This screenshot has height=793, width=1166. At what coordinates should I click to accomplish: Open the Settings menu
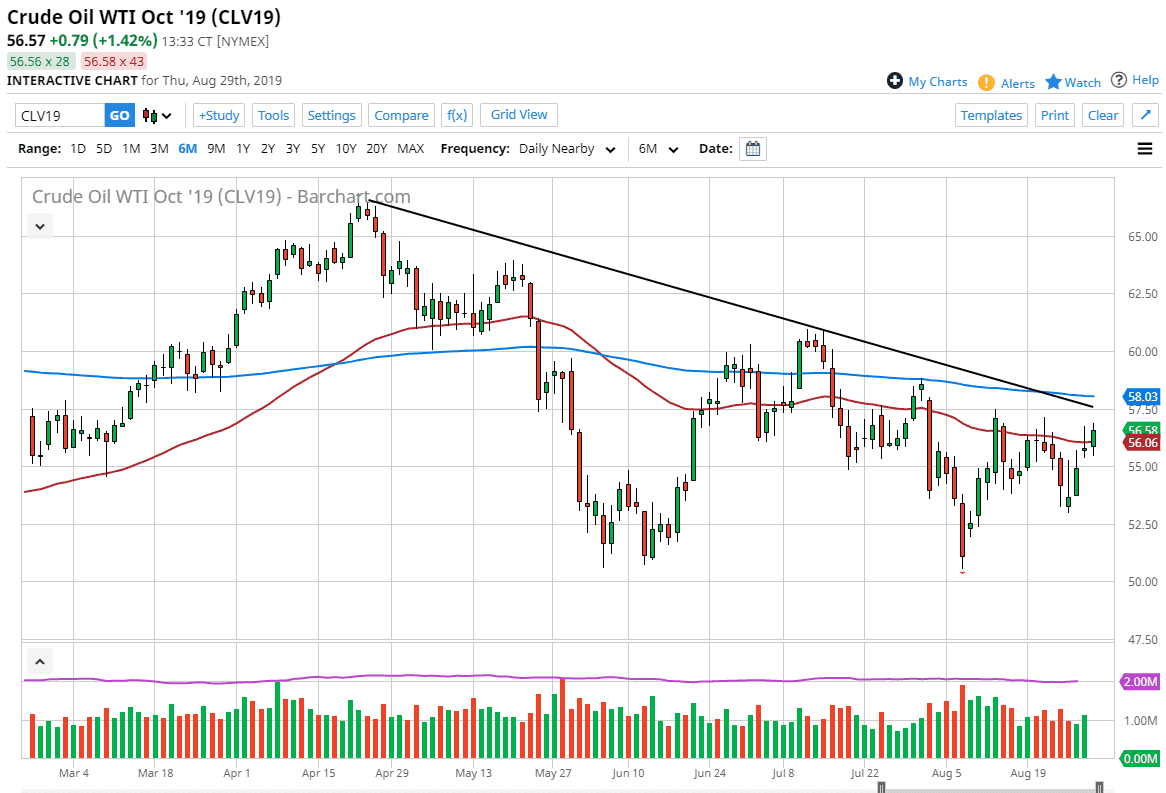tap(331, 115)
